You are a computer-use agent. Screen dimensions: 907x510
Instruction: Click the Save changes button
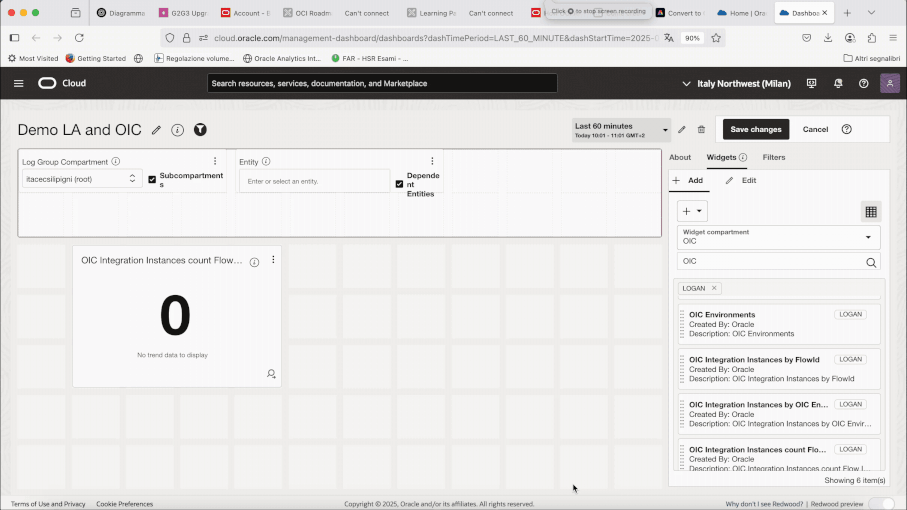click(x=755, y=130)
